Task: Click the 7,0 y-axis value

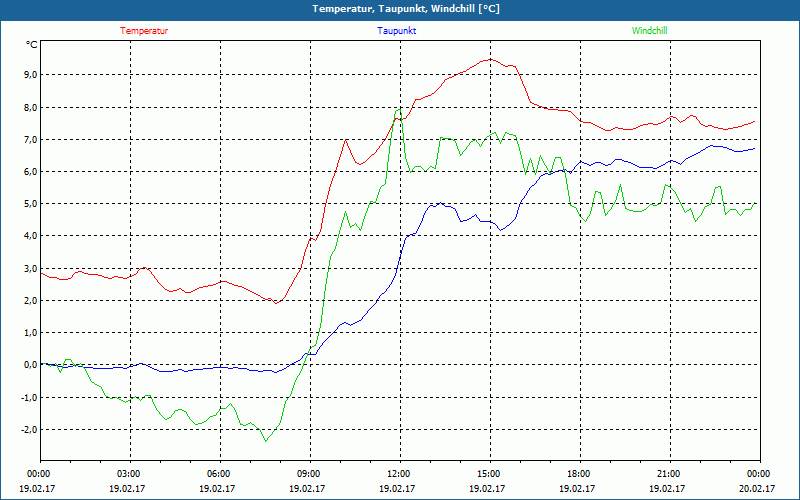Action: point(31,140)
